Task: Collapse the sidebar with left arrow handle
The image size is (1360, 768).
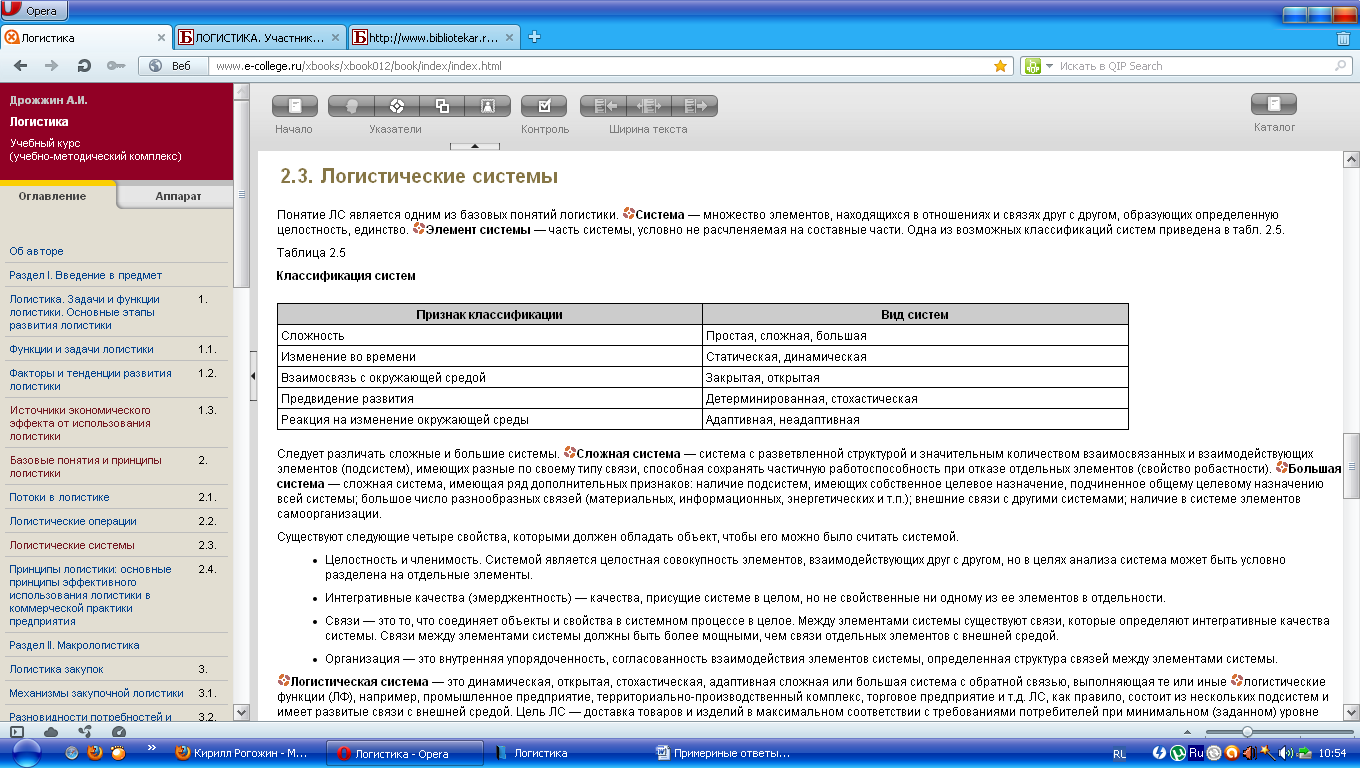Action: coord(253,376)
